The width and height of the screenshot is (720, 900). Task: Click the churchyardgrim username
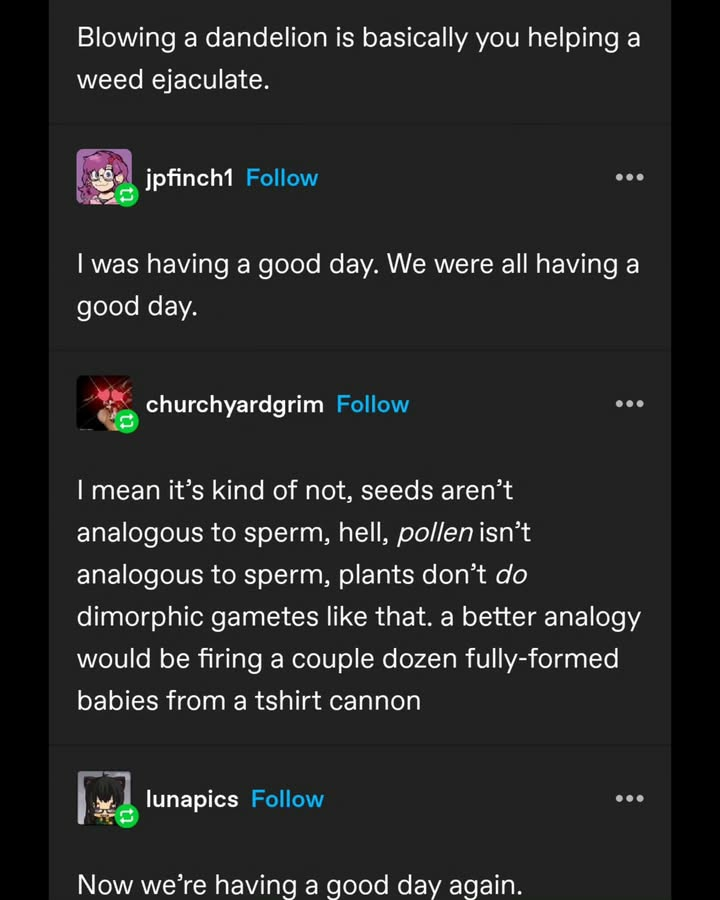click(235, 405)
